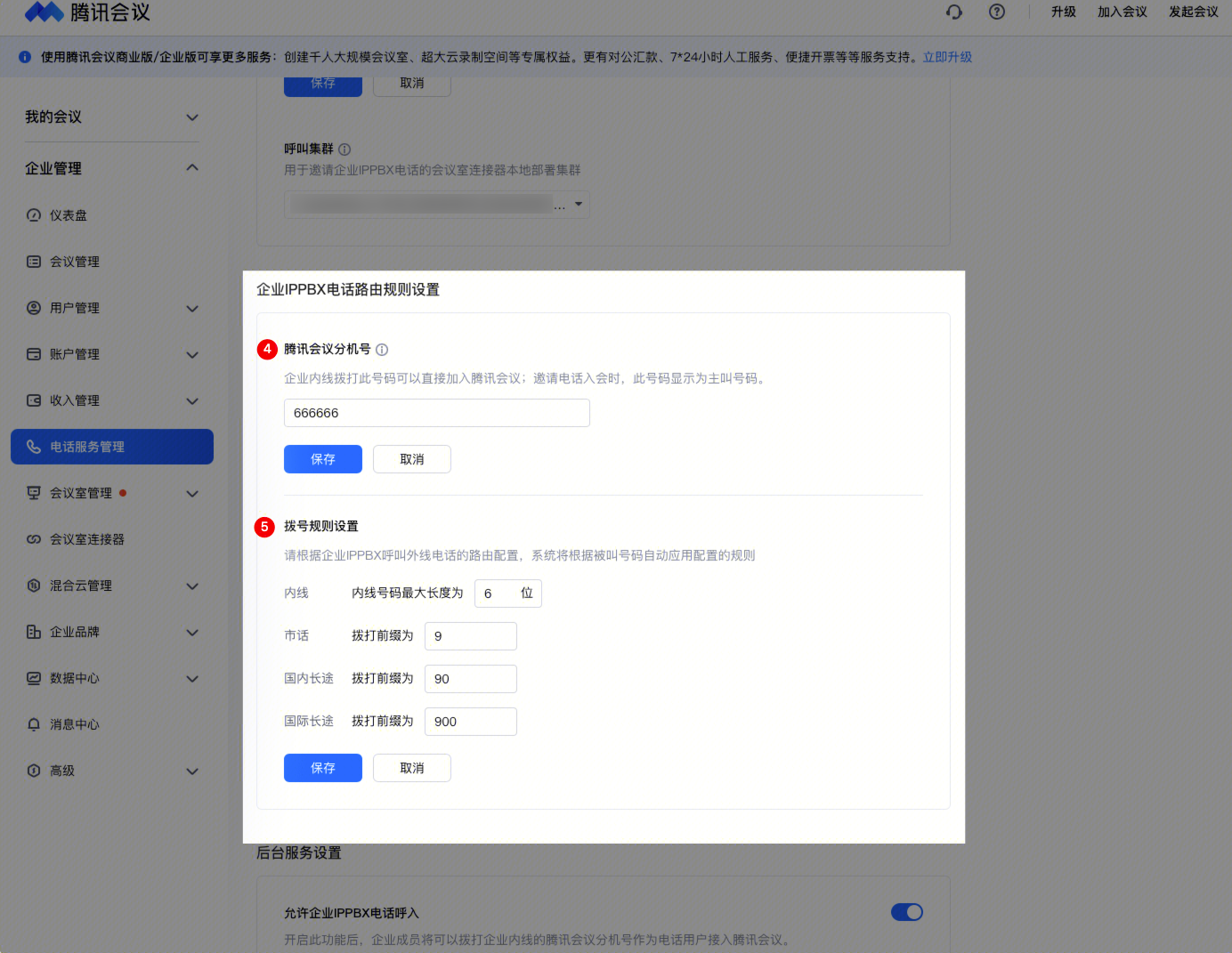The image size is (1232, 953).
Task: Expand 收入管理 submenu chevron
Action: coord(192,401)
